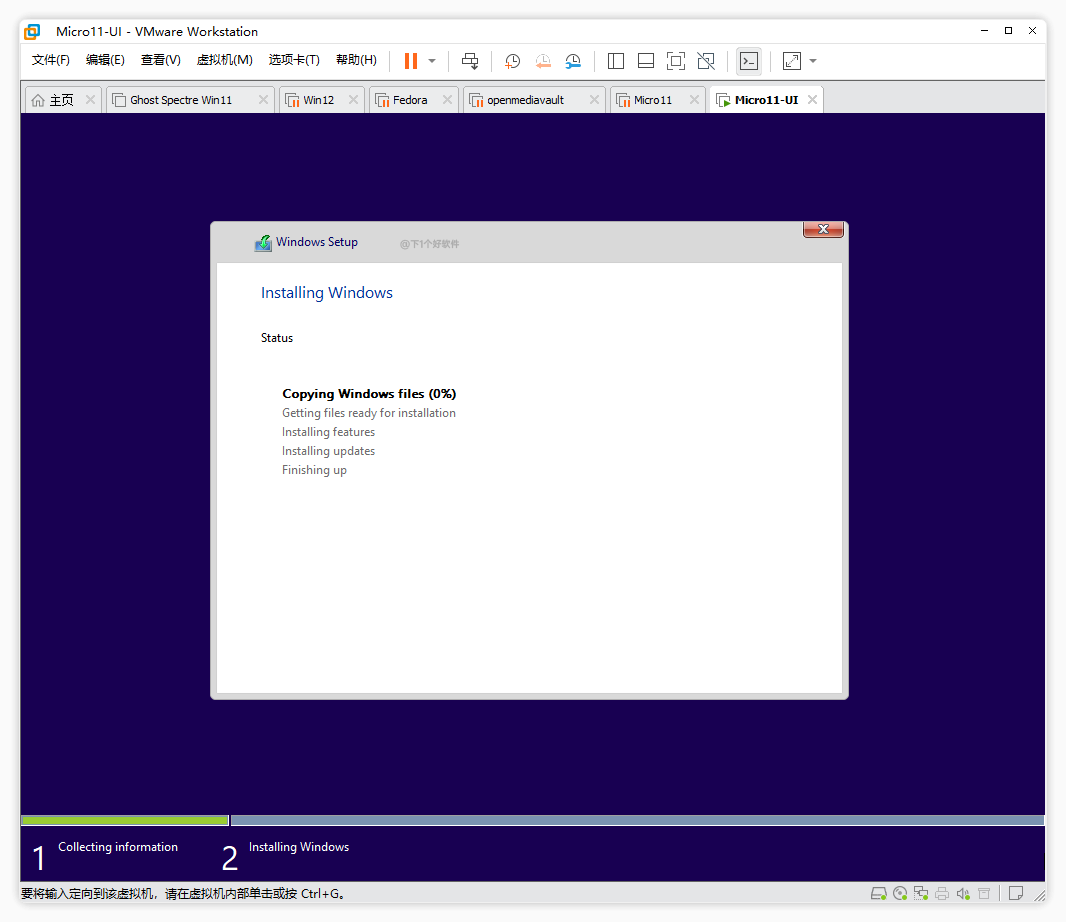Open the 查看(V) menu
1066x922 pixels.
tap(160, 60)
